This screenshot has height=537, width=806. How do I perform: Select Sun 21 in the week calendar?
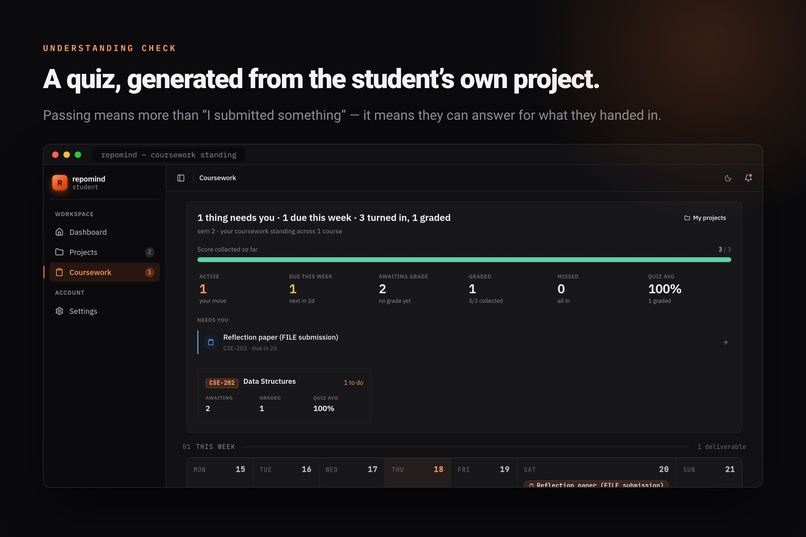tap(709, 472)
